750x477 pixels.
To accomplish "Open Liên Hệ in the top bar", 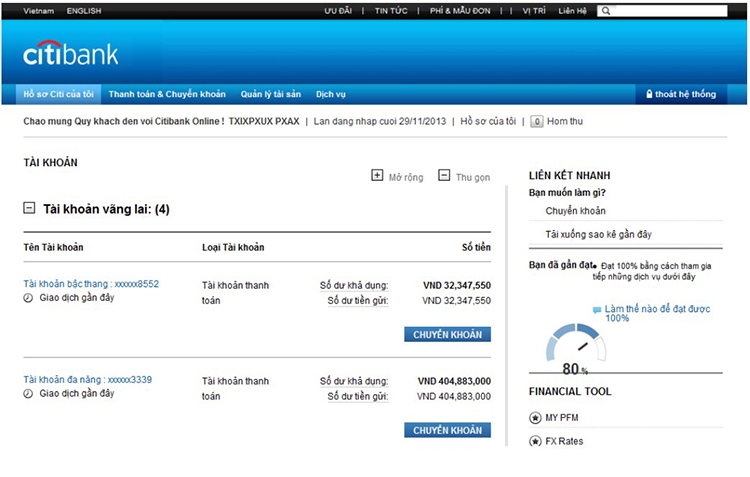I will pyautogui.click(x=572, y=11).
